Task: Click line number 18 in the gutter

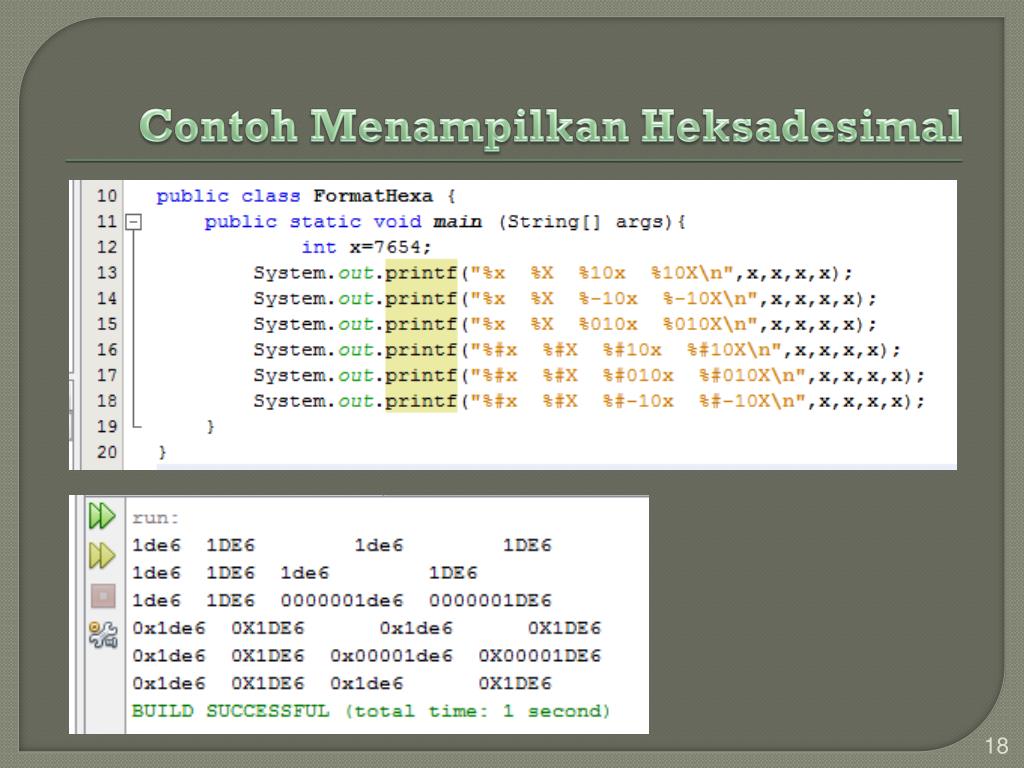Action: 106,401
